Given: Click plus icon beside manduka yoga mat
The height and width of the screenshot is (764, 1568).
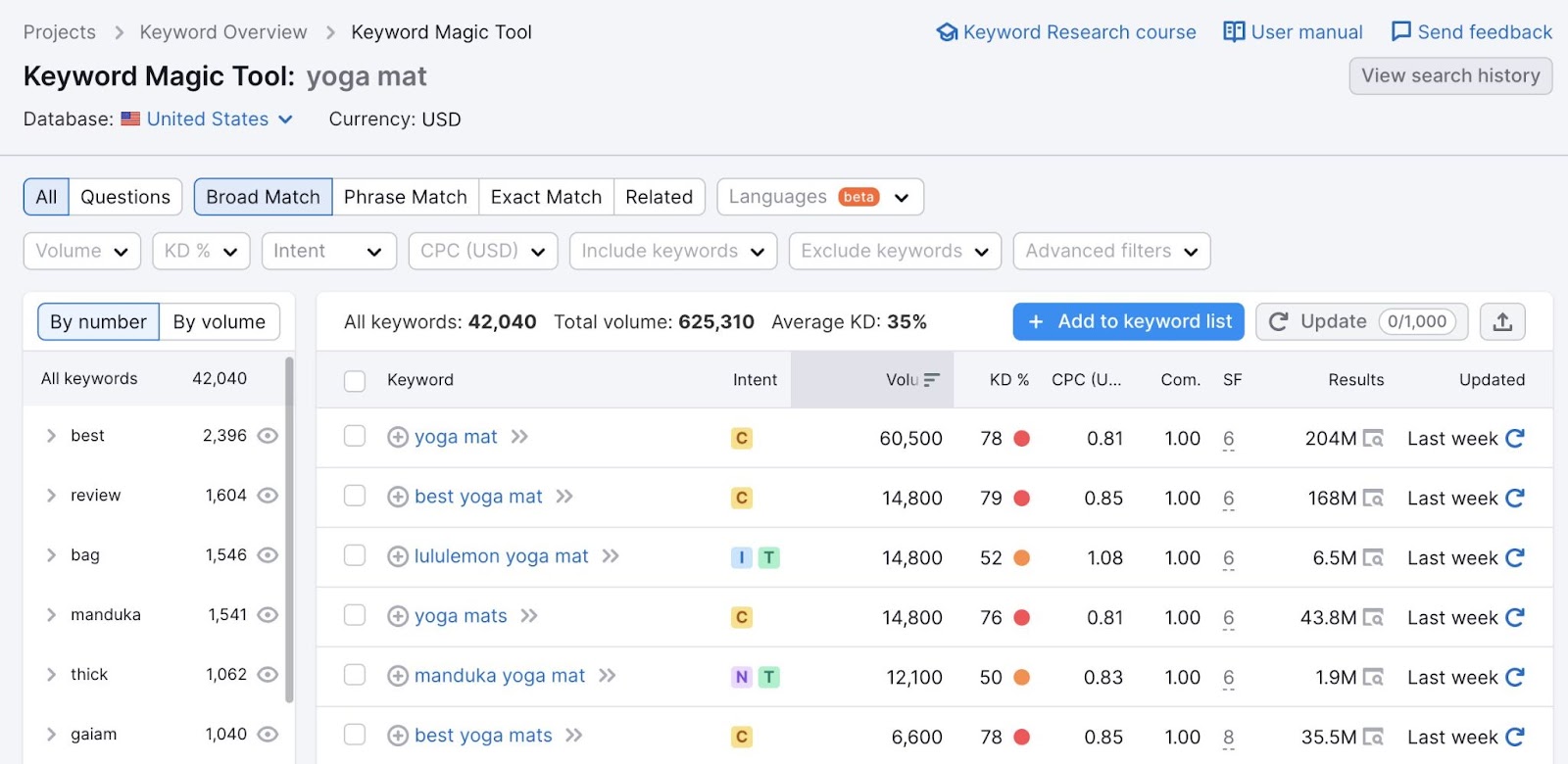Looking at the screenshot, I should [398, 677].
